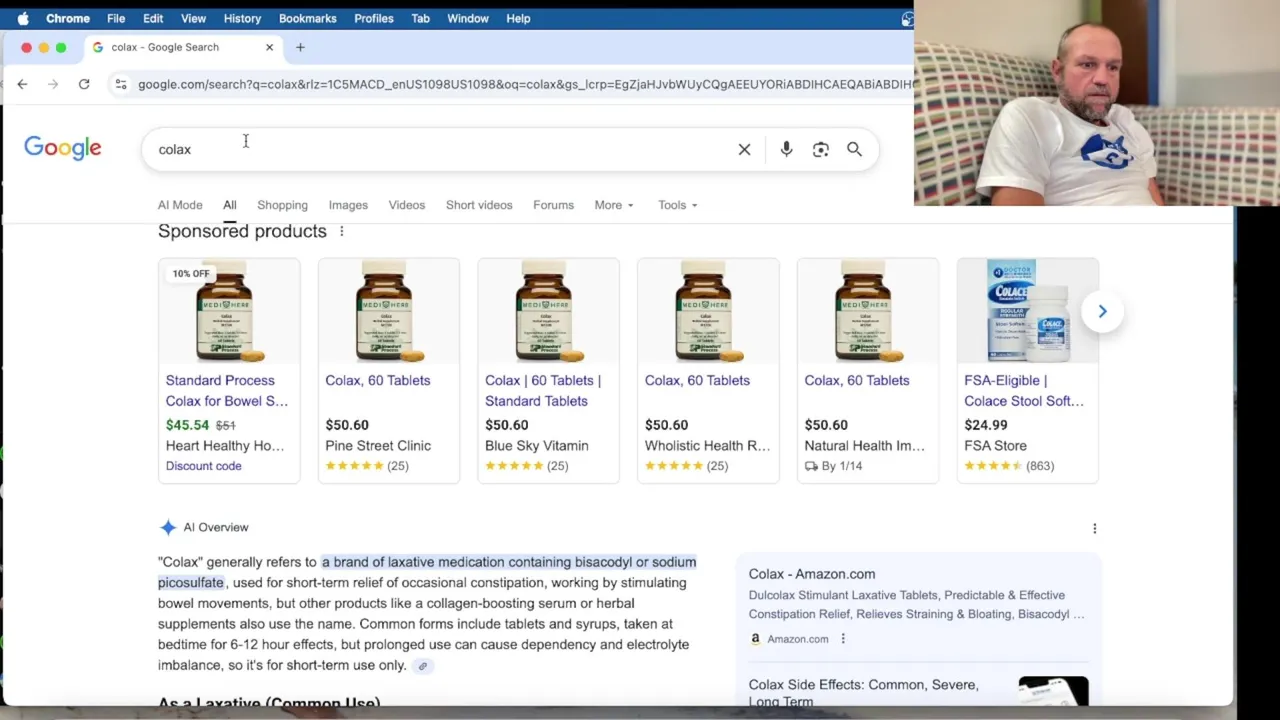The height and width of the screenshot is (720, 1280).
Task: Click the Amazon.com source site name
Action: click(x=798, y=639)
